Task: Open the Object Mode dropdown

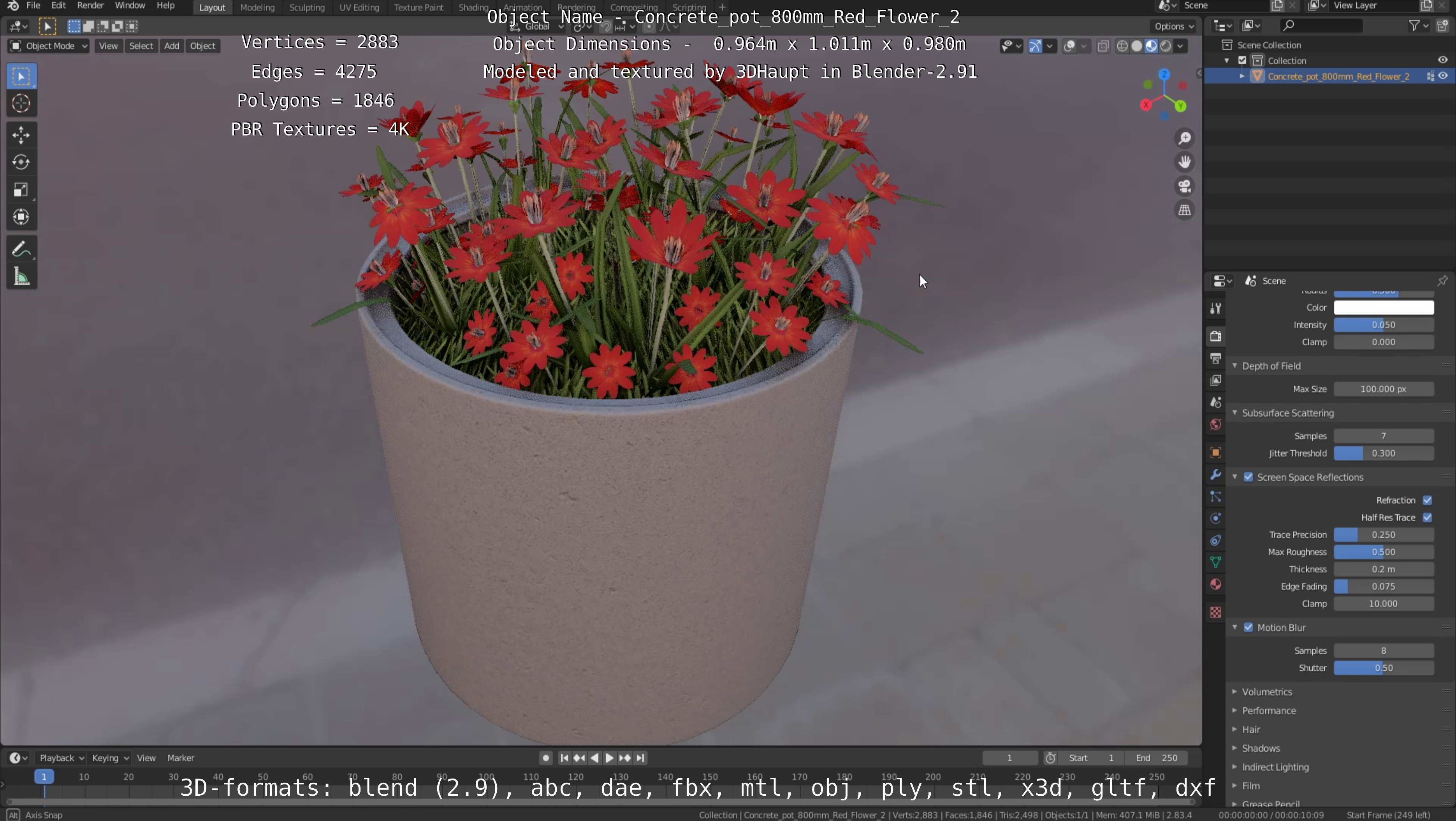Action: [x=49, y=46]
